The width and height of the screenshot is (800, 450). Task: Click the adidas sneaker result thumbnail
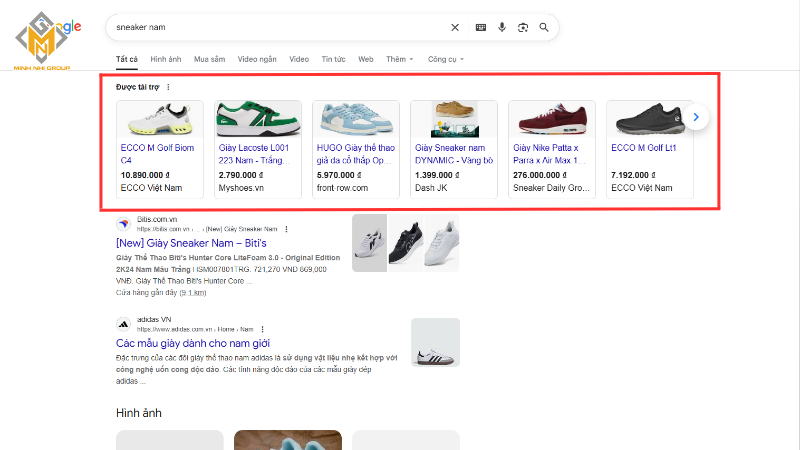[x=435, y=342]
